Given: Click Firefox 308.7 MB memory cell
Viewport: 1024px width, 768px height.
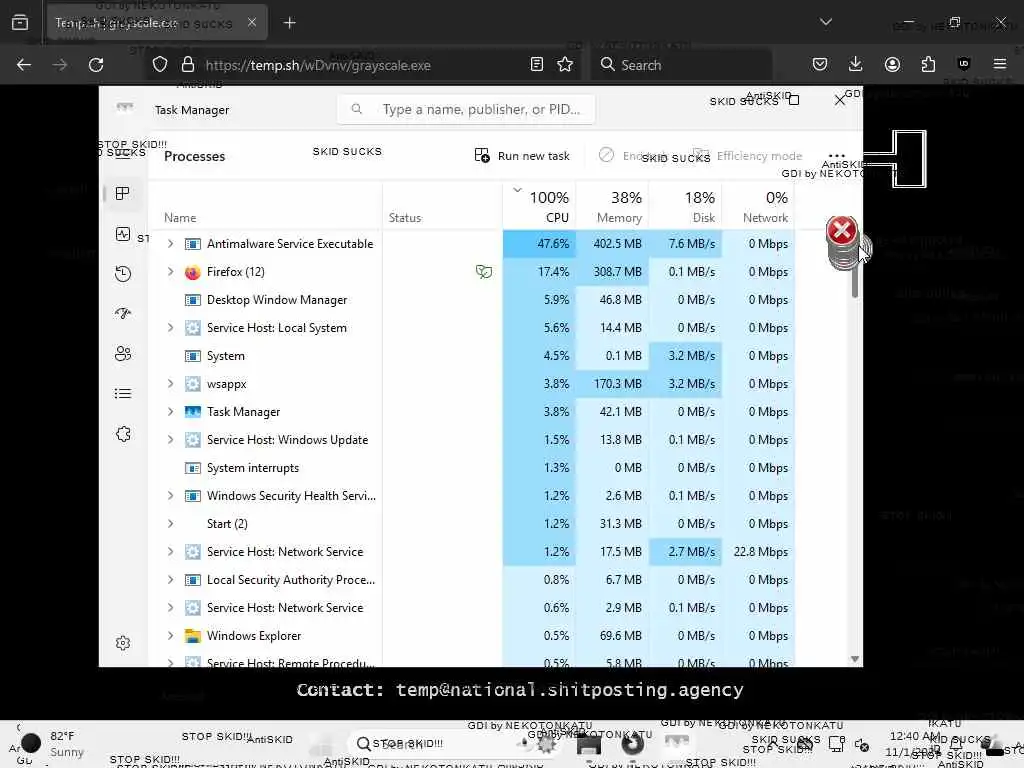Looking at the screenshot, I should coord(612,272).
